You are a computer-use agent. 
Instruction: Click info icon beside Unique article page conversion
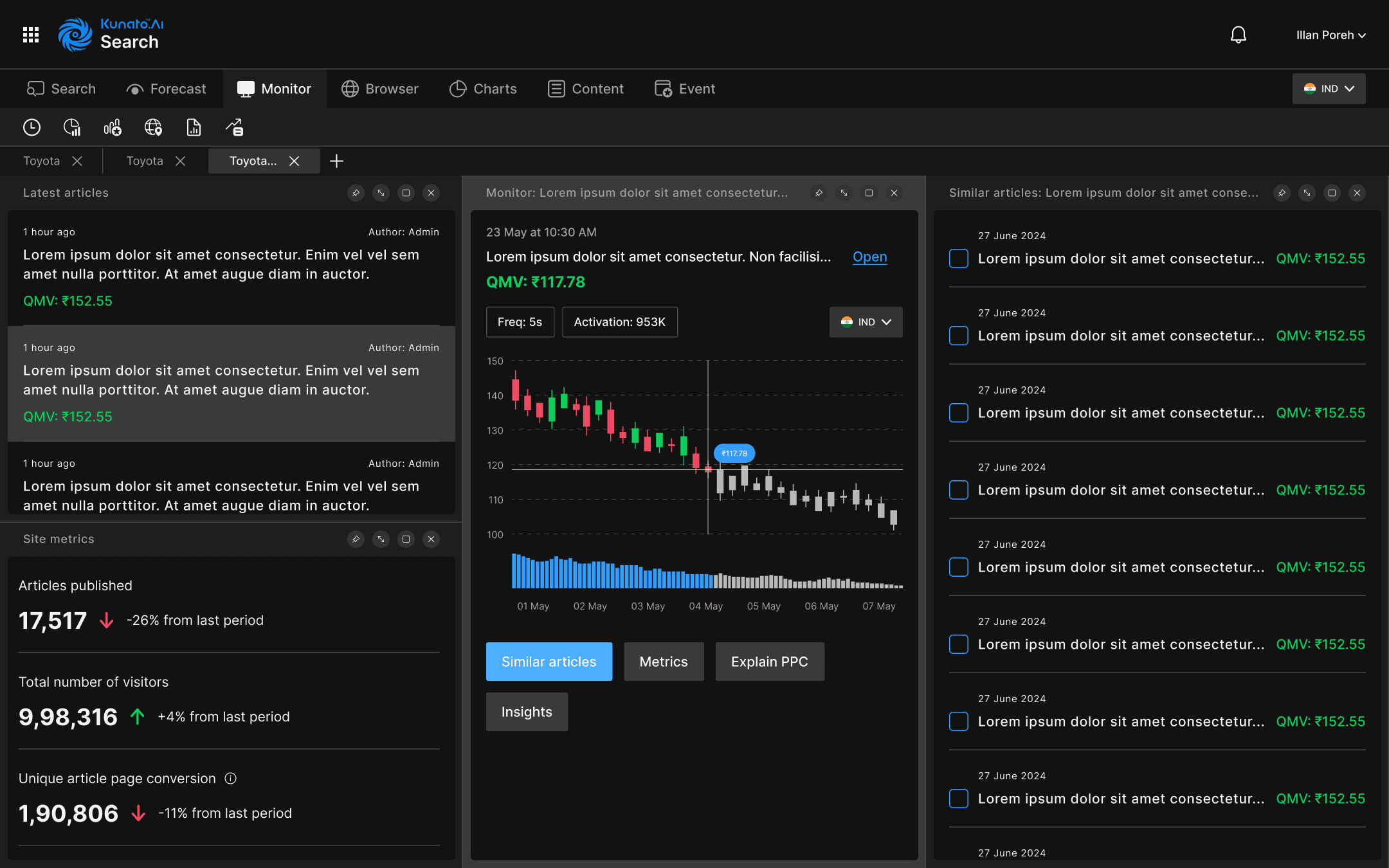230,779
